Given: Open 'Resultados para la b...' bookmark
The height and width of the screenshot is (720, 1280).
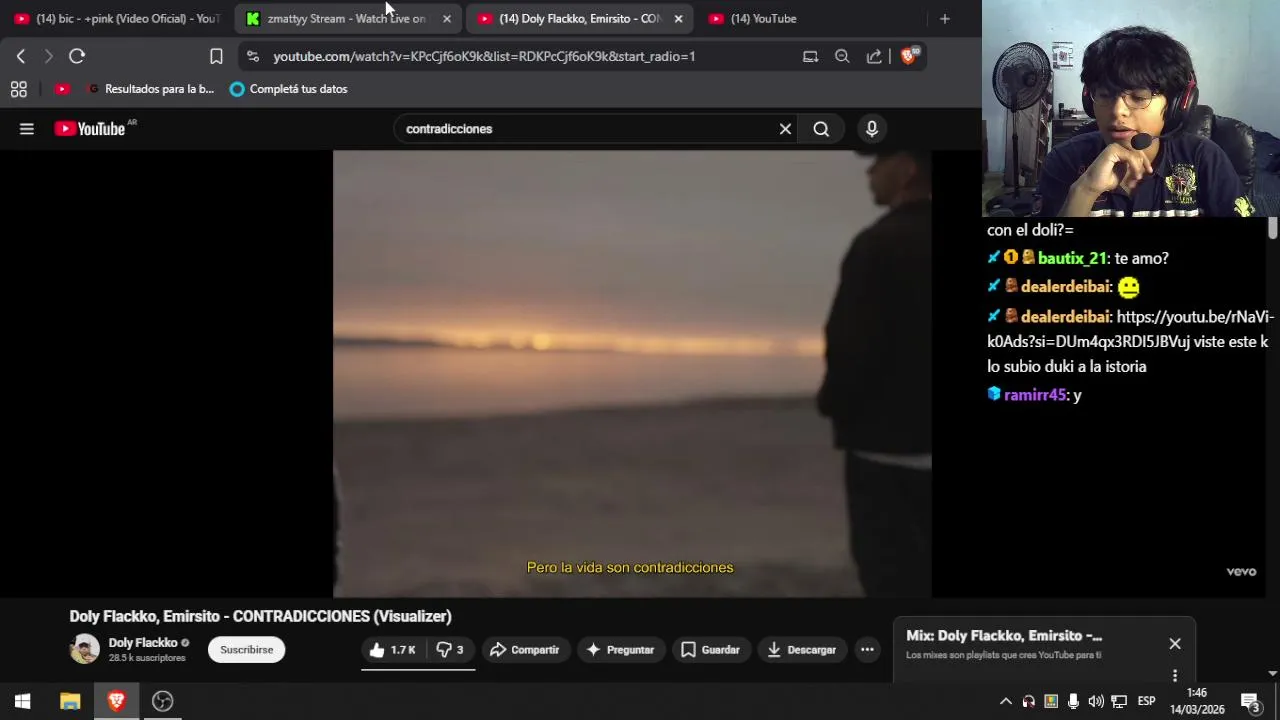Looking at the screenshot, I should click(x=151, y=89).
